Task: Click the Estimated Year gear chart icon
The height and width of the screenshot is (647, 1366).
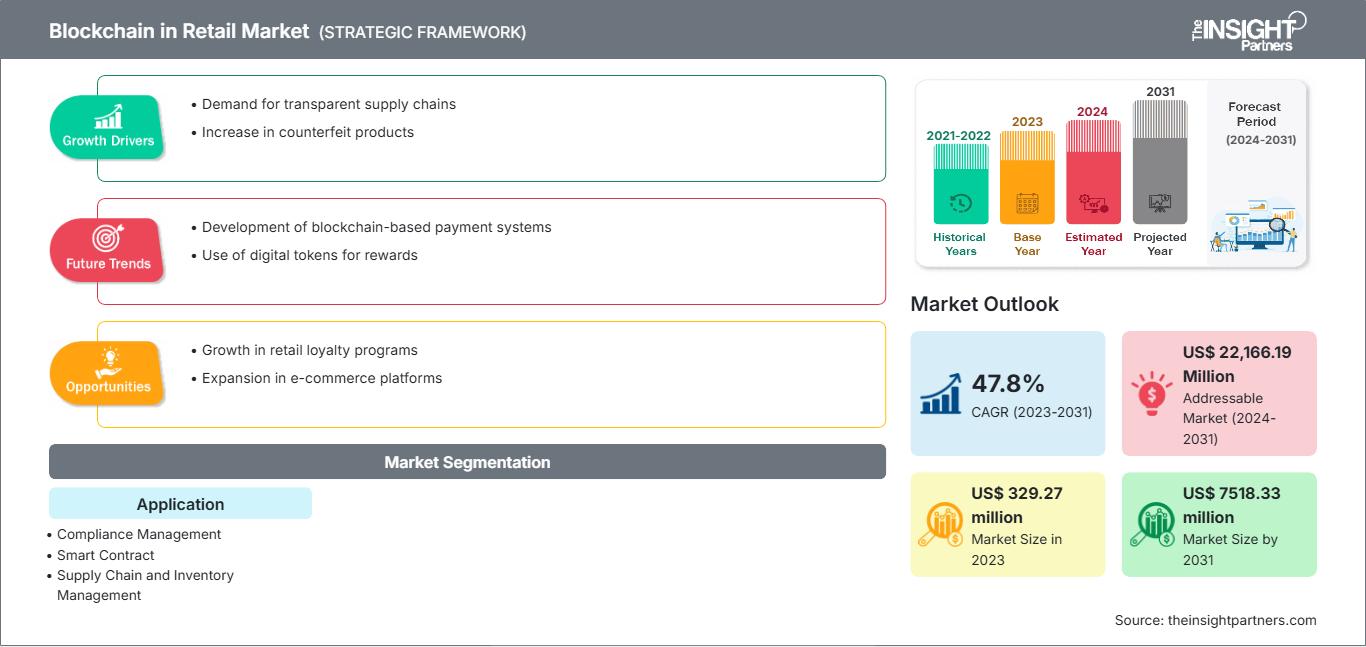Action: (1092, 204)
